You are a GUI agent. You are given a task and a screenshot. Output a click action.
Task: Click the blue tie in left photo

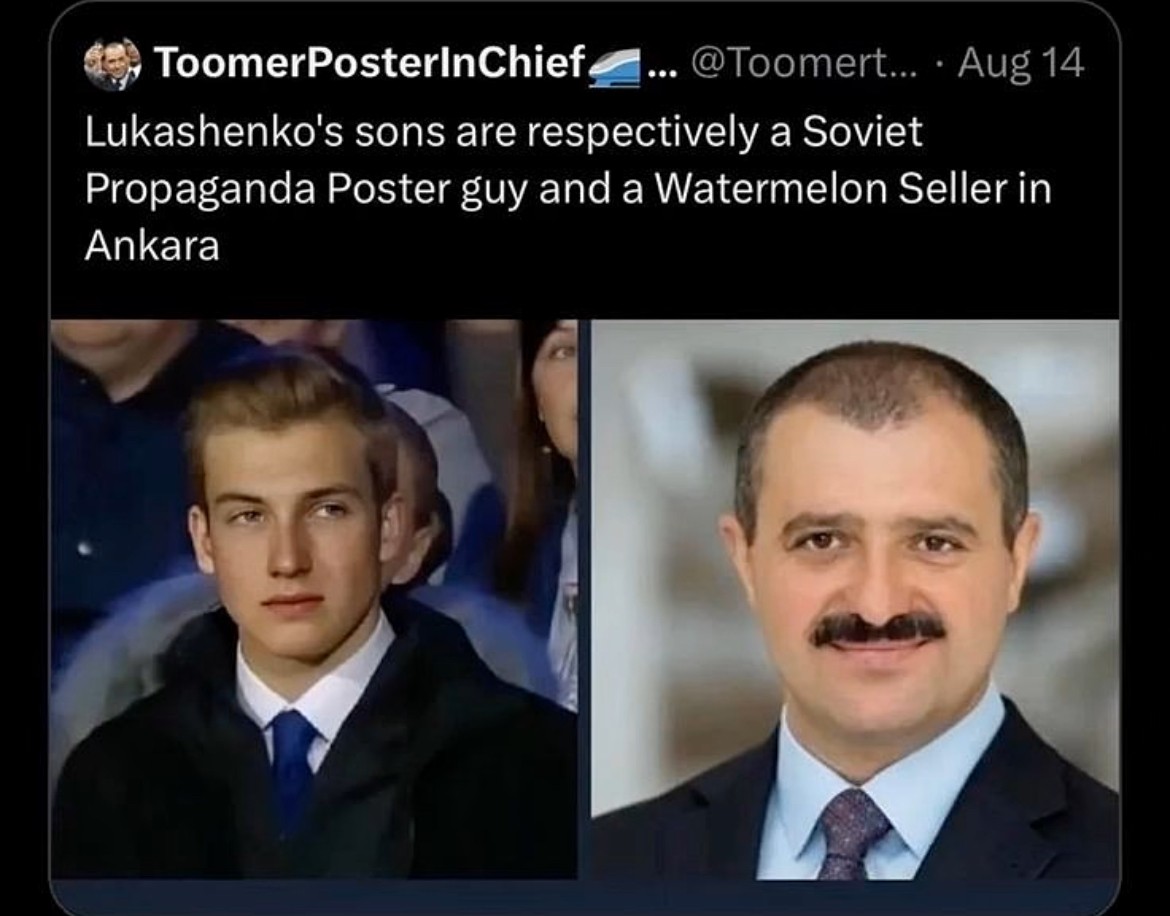coord(292,774)
